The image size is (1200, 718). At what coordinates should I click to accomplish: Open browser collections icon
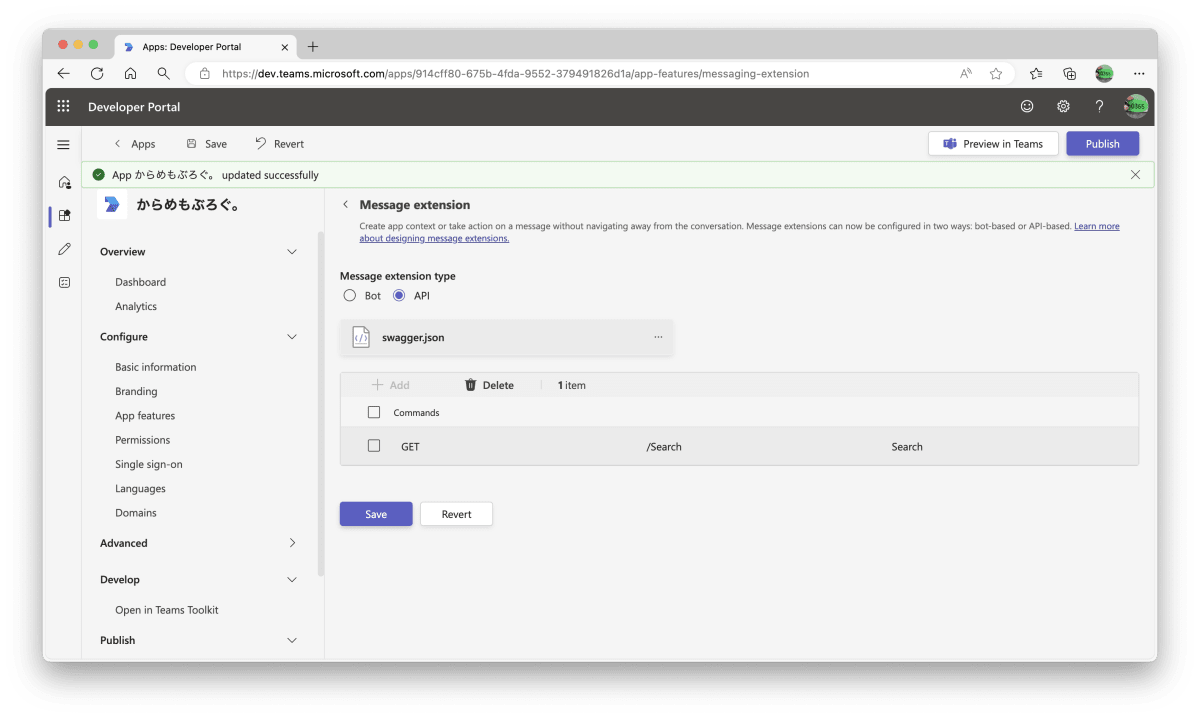point(1069,73)
